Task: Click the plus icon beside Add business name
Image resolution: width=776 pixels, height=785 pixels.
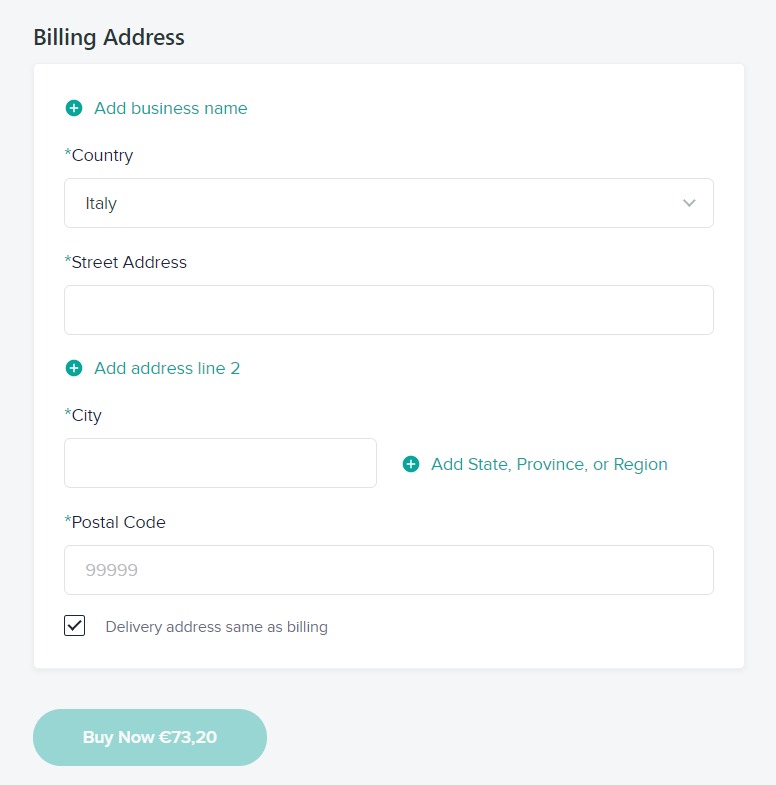Action: (74, 108)
